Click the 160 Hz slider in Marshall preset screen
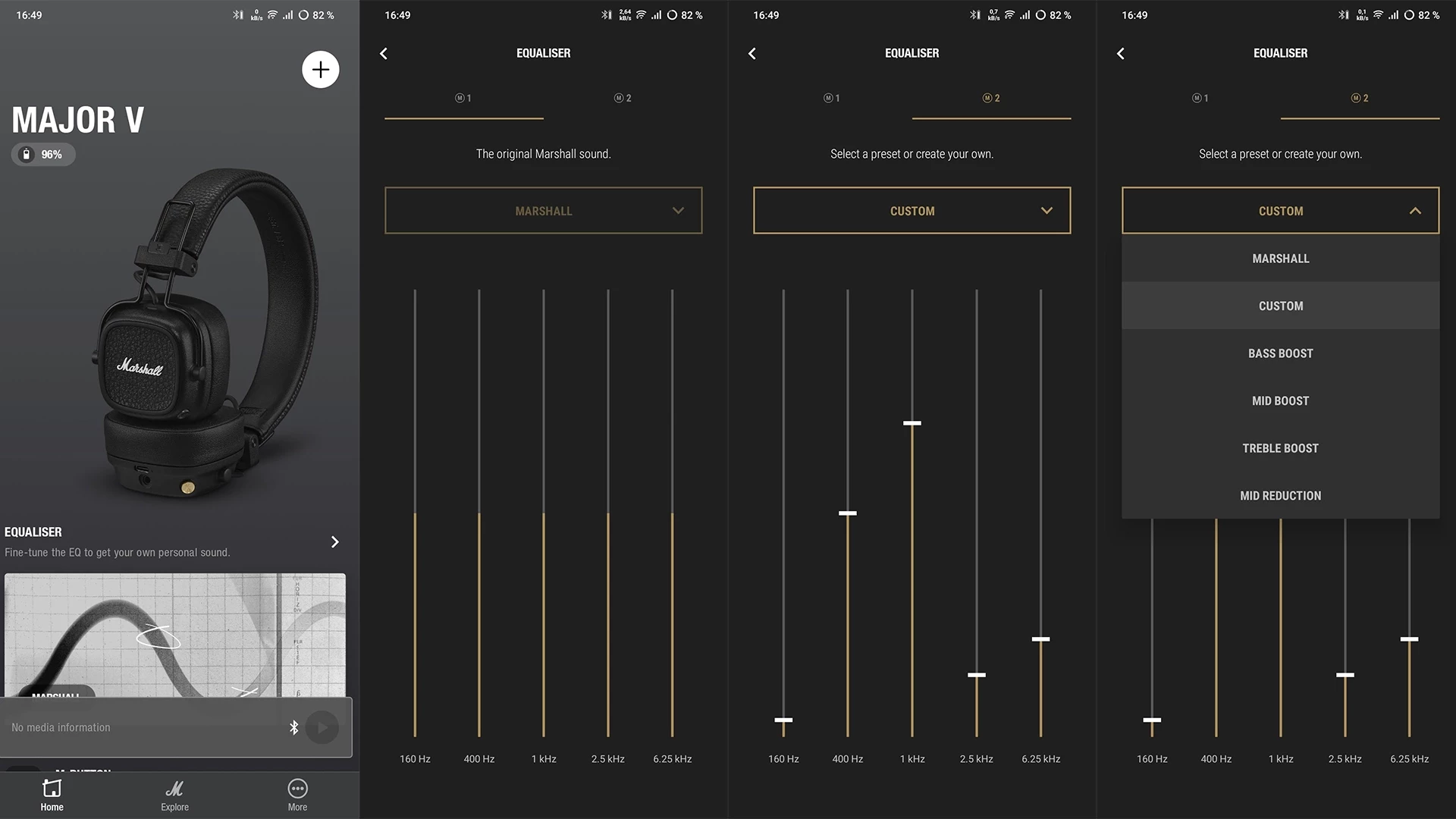Image resolution: width=1456 pixels, height=819 pixels. [415, 513]
